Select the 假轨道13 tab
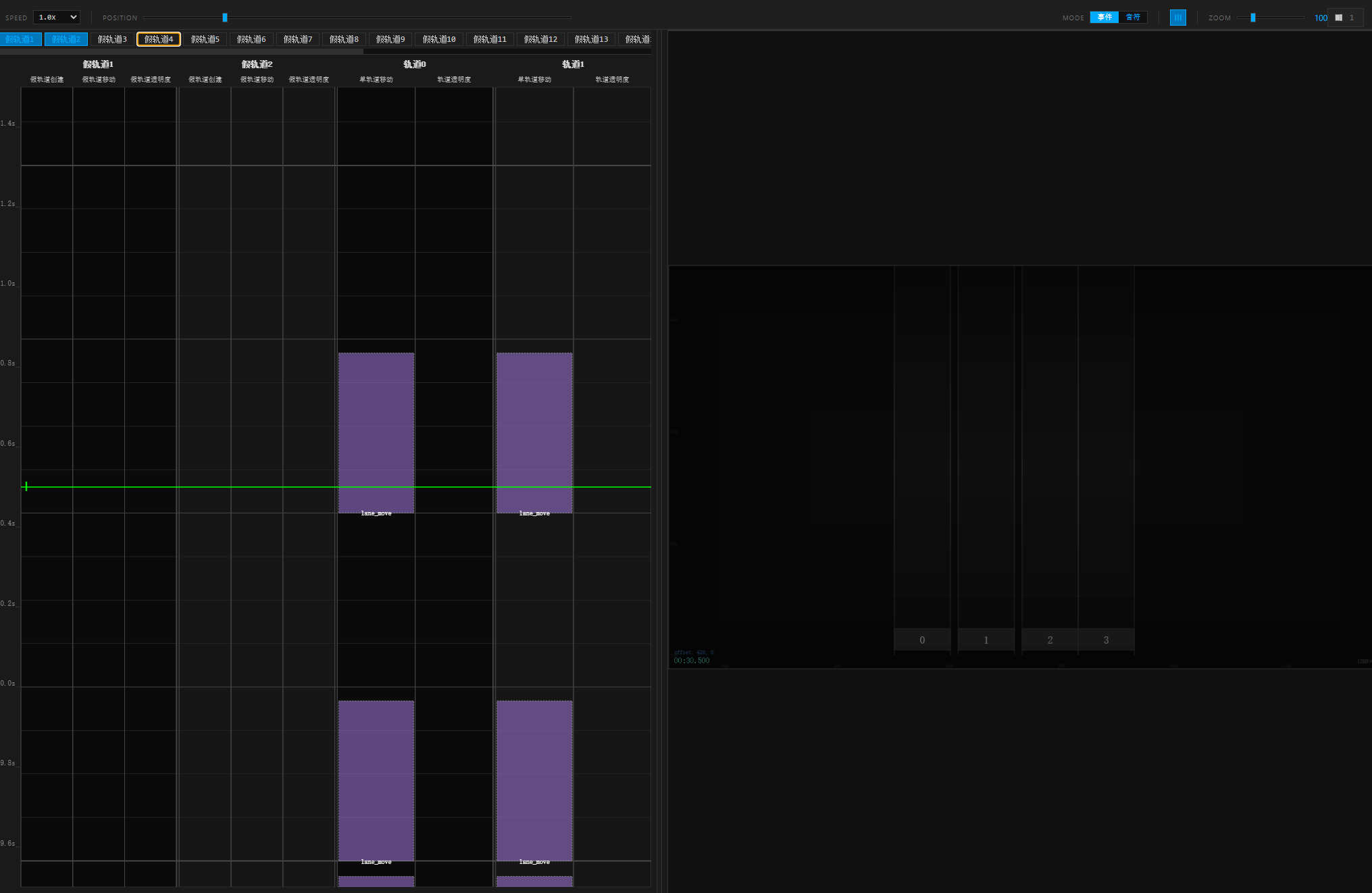The width and height of the screenshot is (1372, 893). (x=591, y=39)
